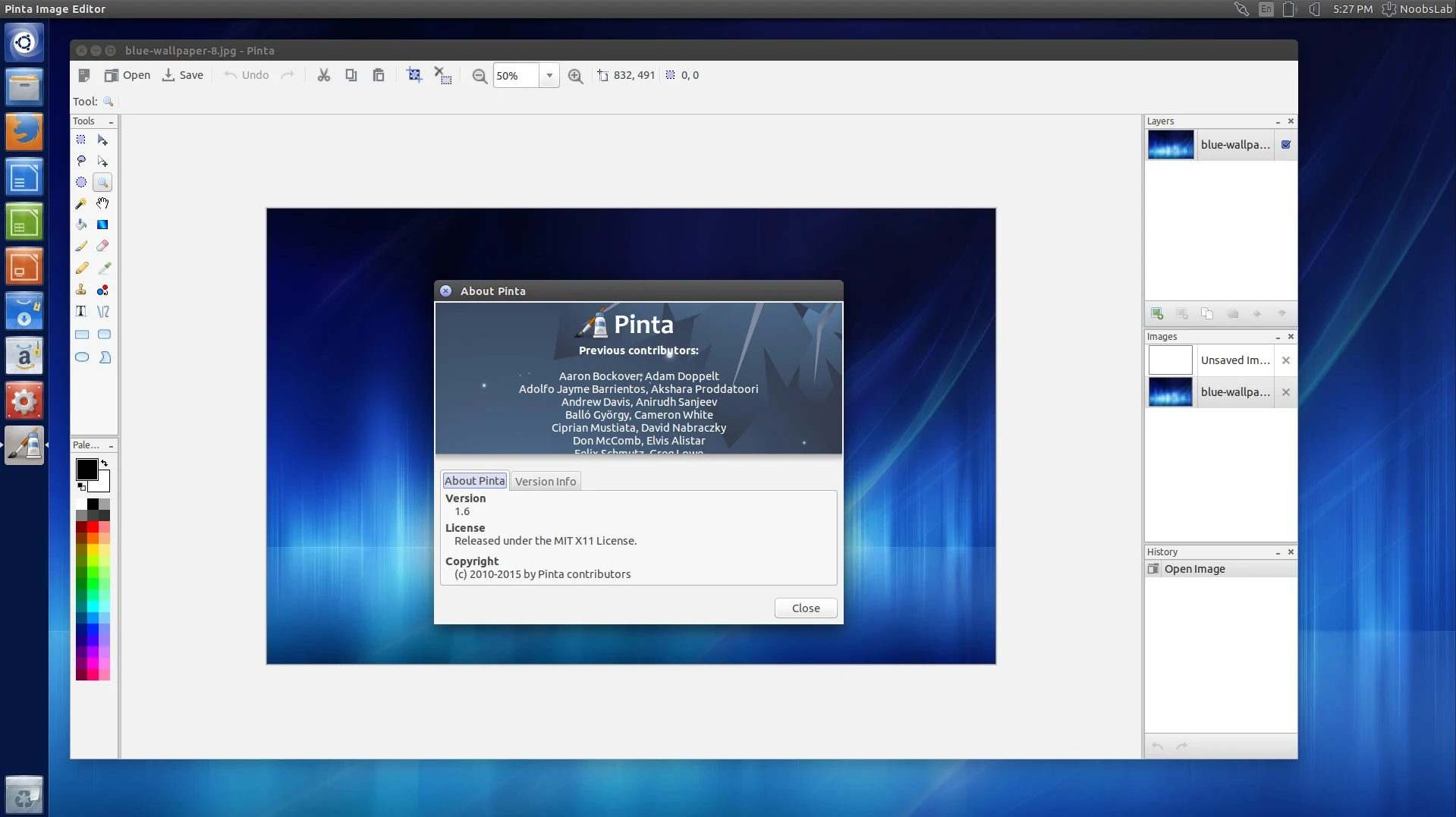
Task: Open the NoobsLab session menu
Action: [x=1417, y=9]
